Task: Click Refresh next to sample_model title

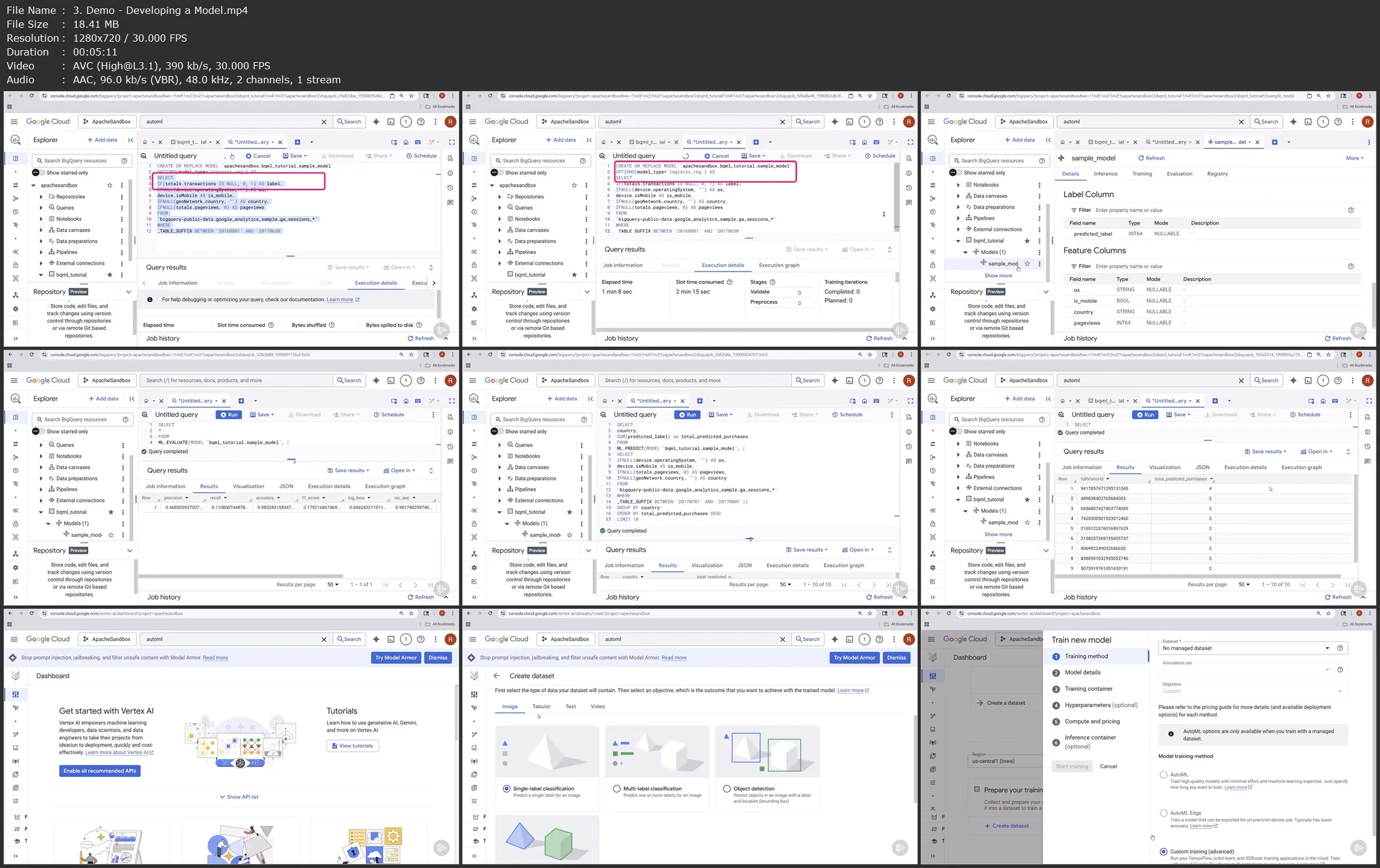Action: point(1151,159)
